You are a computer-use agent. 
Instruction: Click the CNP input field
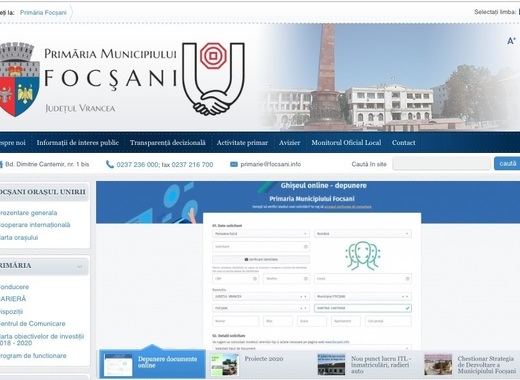pos(235,279)
